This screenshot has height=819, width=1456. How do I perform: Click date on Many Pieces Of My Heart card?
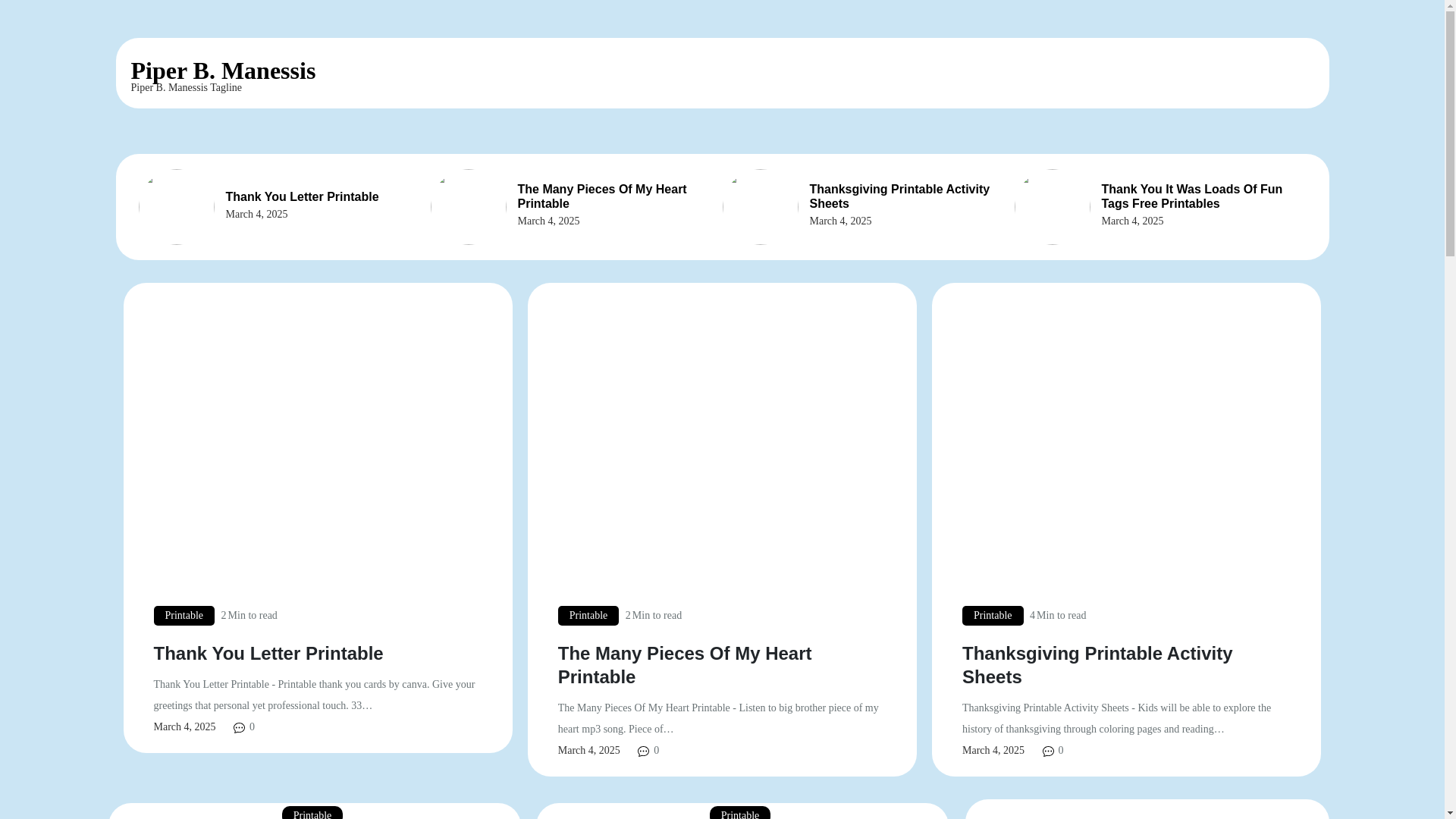[x=589, y=751]
